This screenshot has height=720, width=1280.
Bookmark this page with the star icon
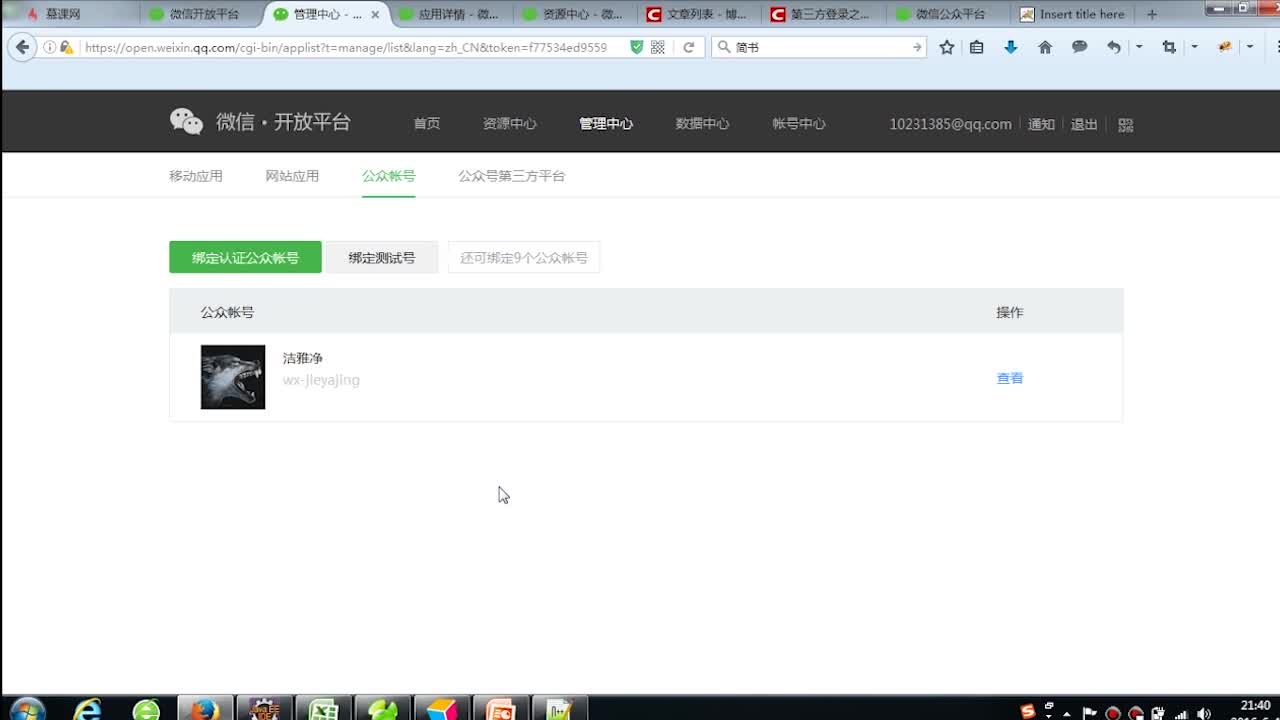click(x=947, y=47)
